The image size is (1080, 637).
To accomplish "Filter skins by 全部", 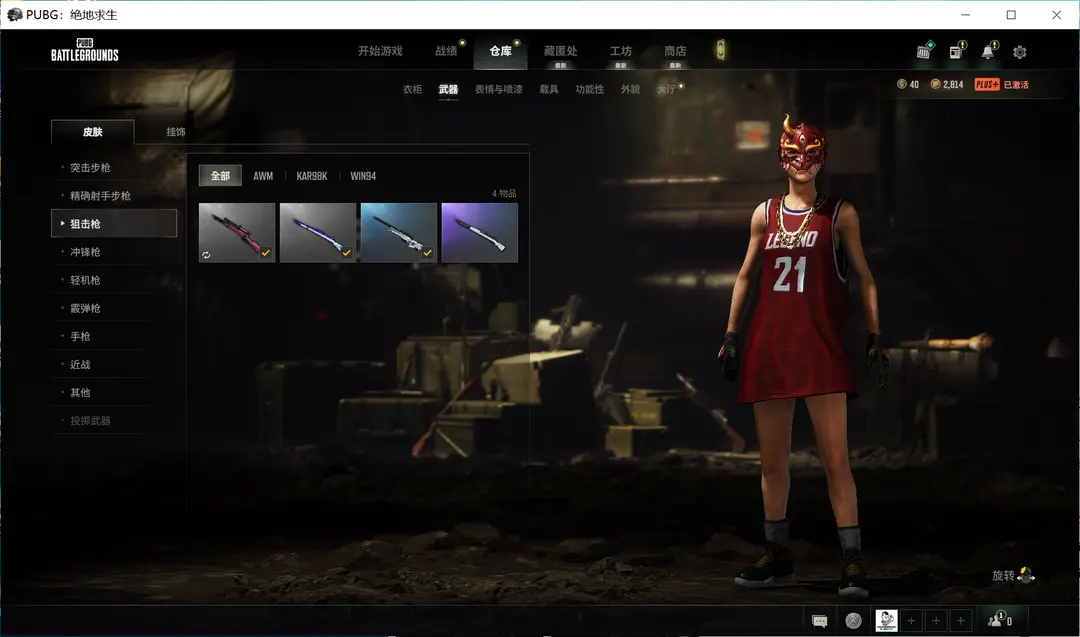I will tap(220, 176).
